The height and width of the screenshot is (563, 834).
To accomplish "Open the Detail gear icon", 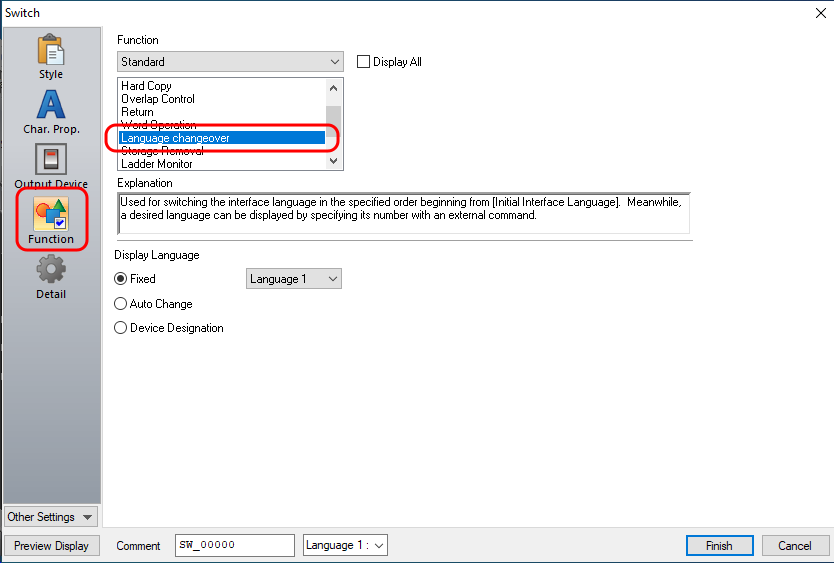I will click(50, 271).
